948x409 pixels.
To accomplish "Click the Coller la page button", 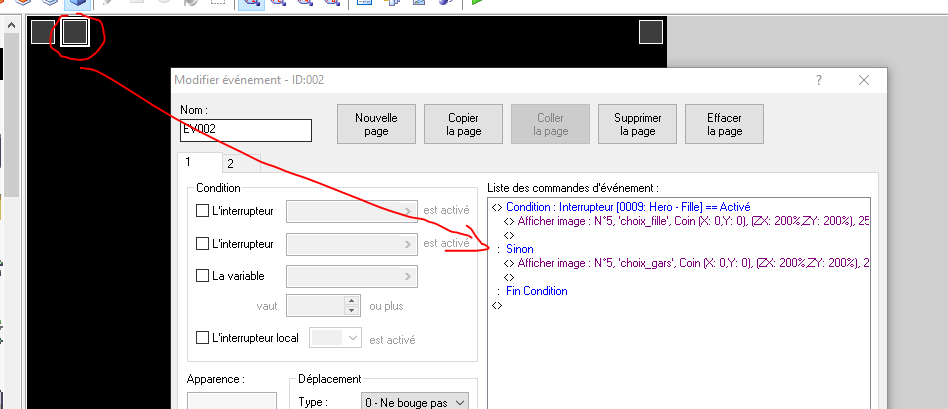I will (550, 124).
